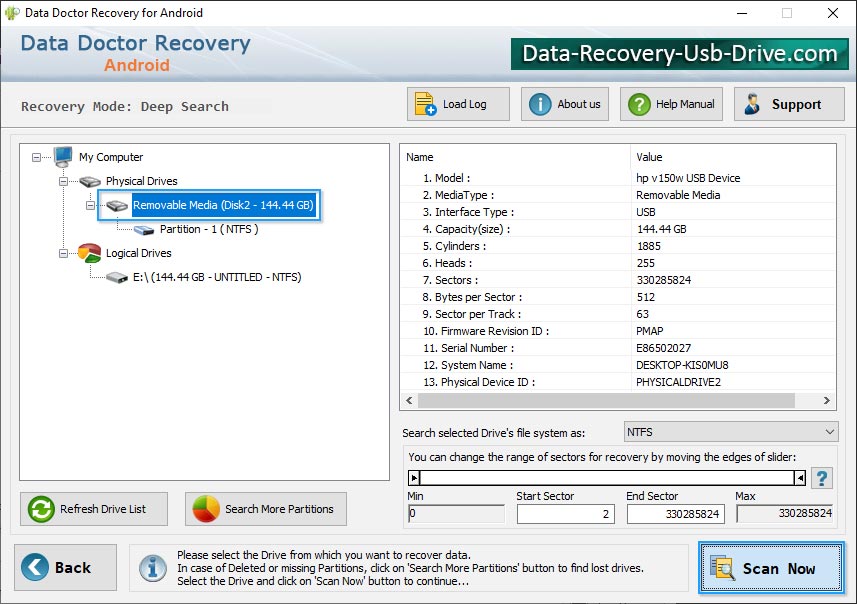Collapse the Removable Media Disk2 node

90,206
